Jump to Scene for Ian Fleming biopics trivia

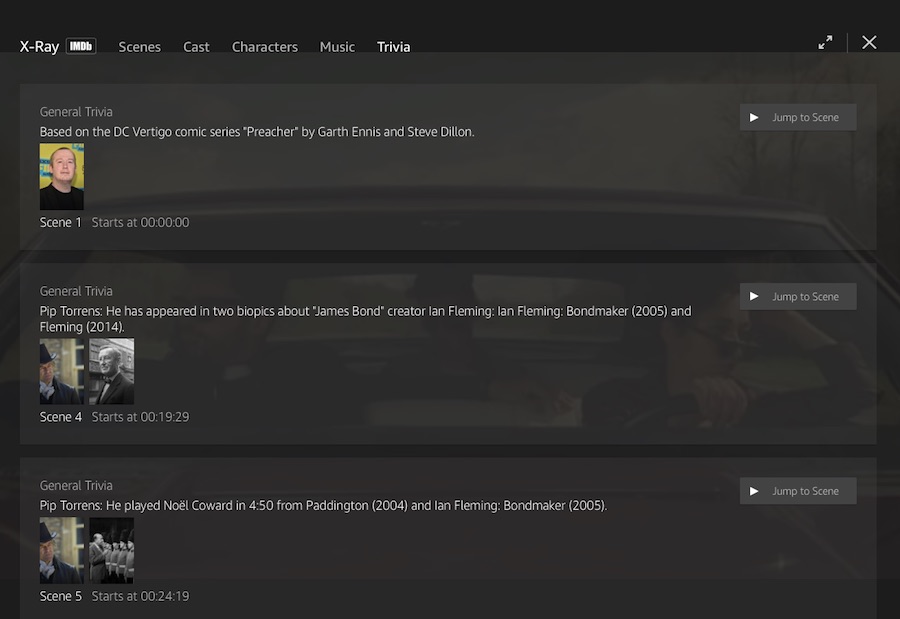click(797, 296)
